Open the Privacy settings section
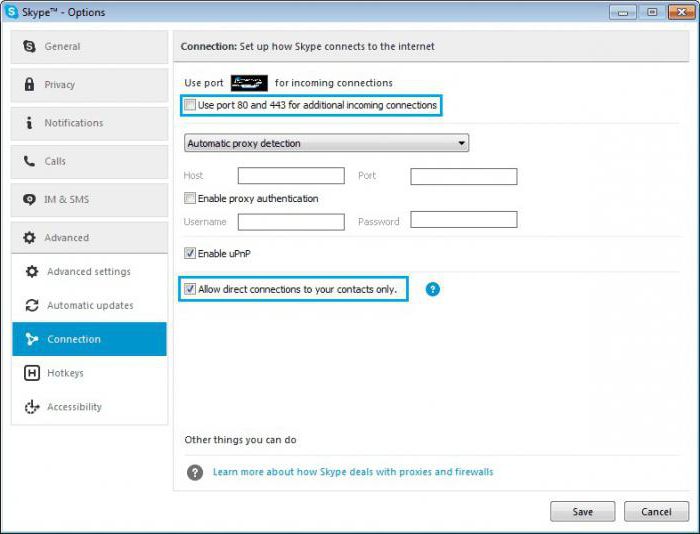Screen dimensions: 700x534 [x=89, y=85]
